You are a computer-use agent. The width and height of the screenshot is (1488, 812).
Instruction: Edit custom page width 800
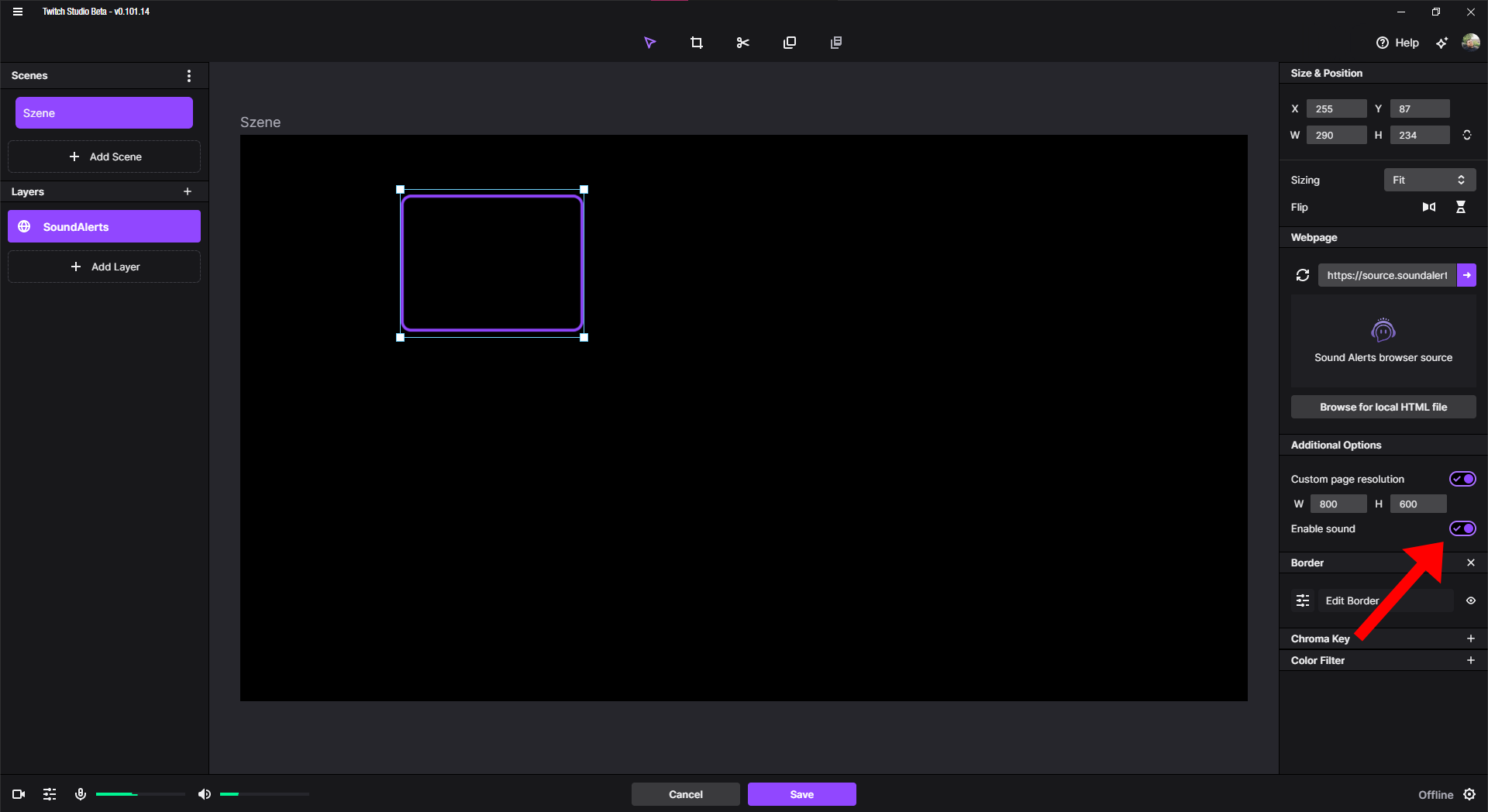(x=1338, y=504)
